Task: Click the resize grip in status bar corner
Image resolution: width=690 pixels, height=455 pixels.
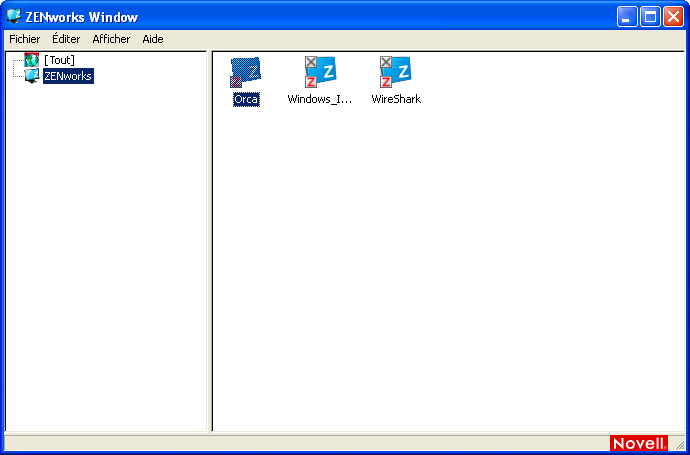Action: pos(680,444)
